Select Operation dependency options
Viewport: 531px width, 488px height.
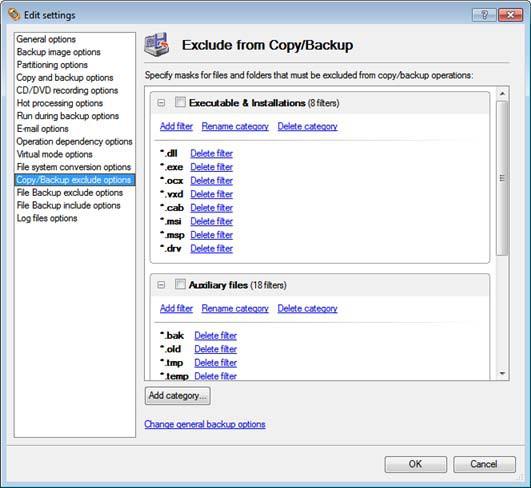tap(74, 142)
